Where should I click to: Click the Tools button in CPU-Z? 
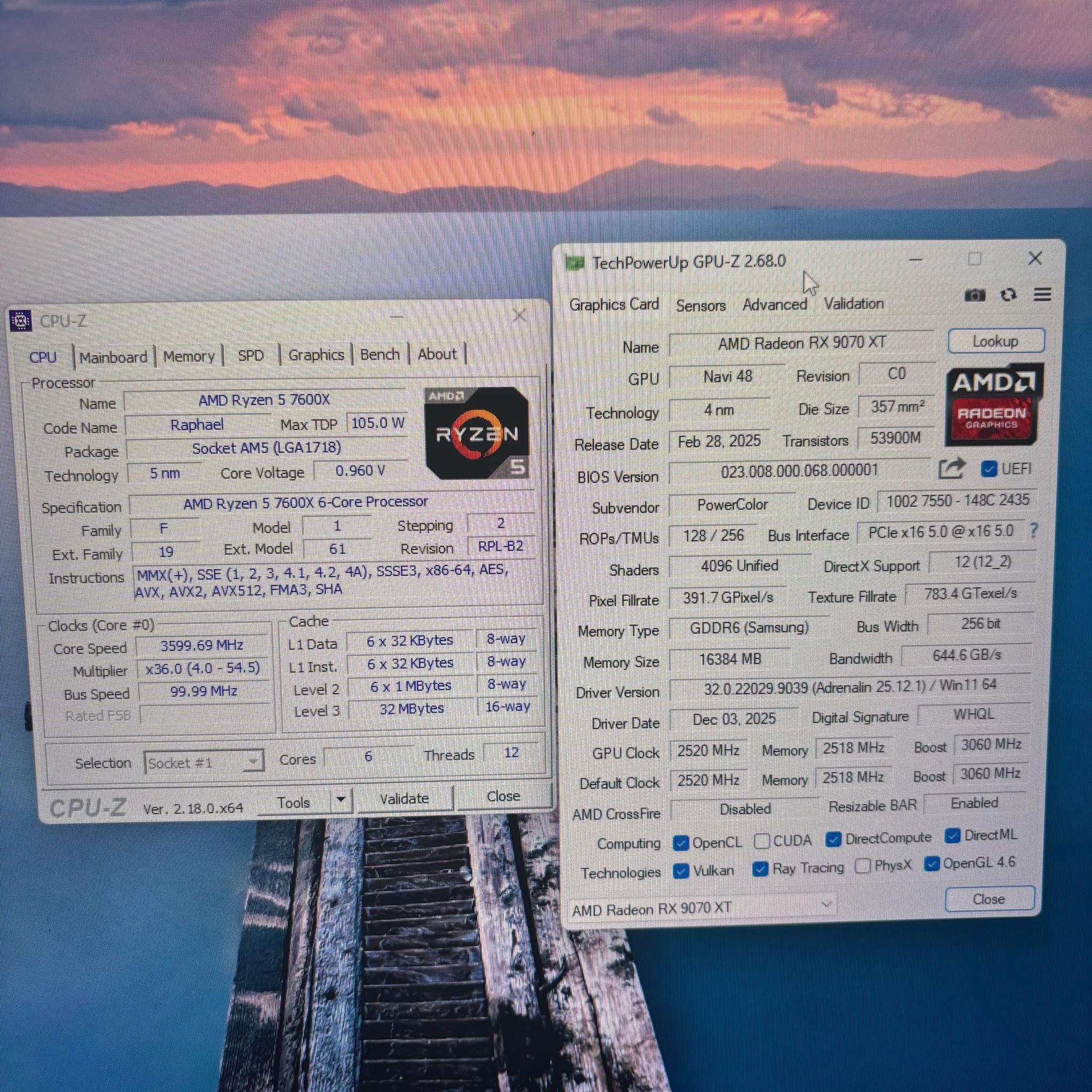tap(294, 802)
